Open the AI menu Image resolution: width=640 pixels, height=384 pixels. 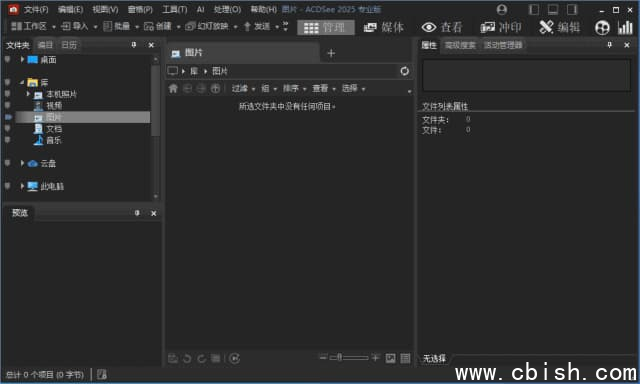pos(200,9)
